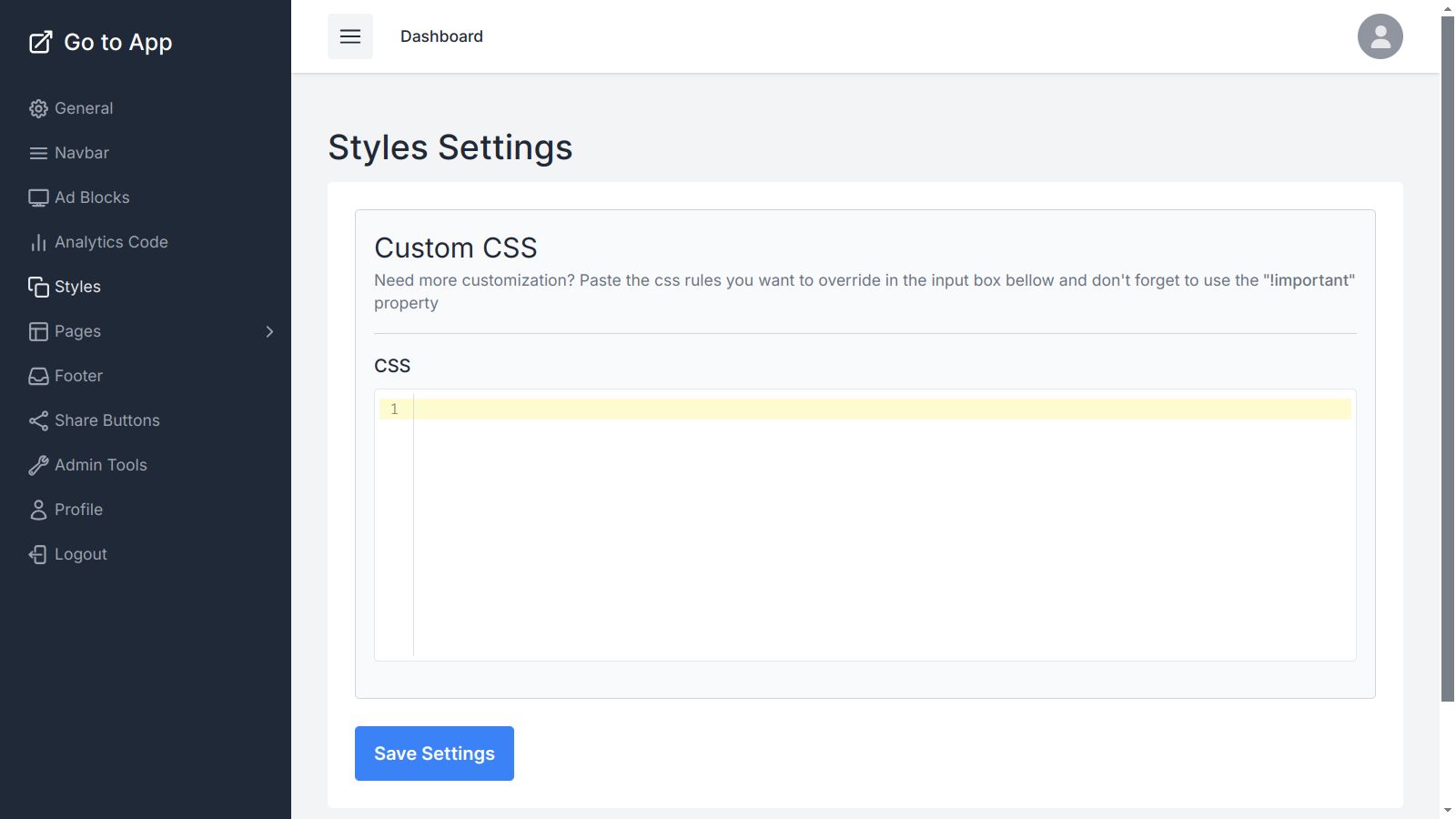Click the Navbar lines icon

(38, 153)
